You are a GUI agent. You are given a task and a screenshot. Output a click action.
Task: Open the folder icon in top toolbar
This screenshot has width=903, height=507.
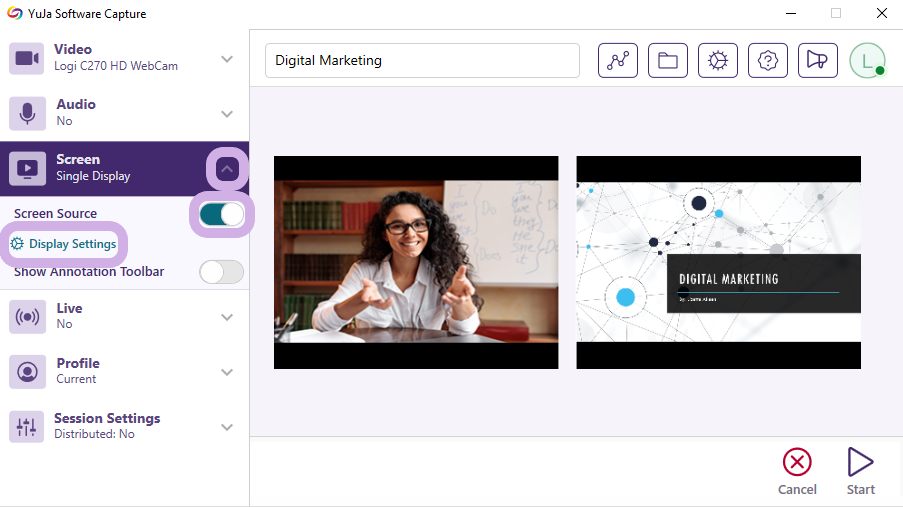[x=667, y=60]
